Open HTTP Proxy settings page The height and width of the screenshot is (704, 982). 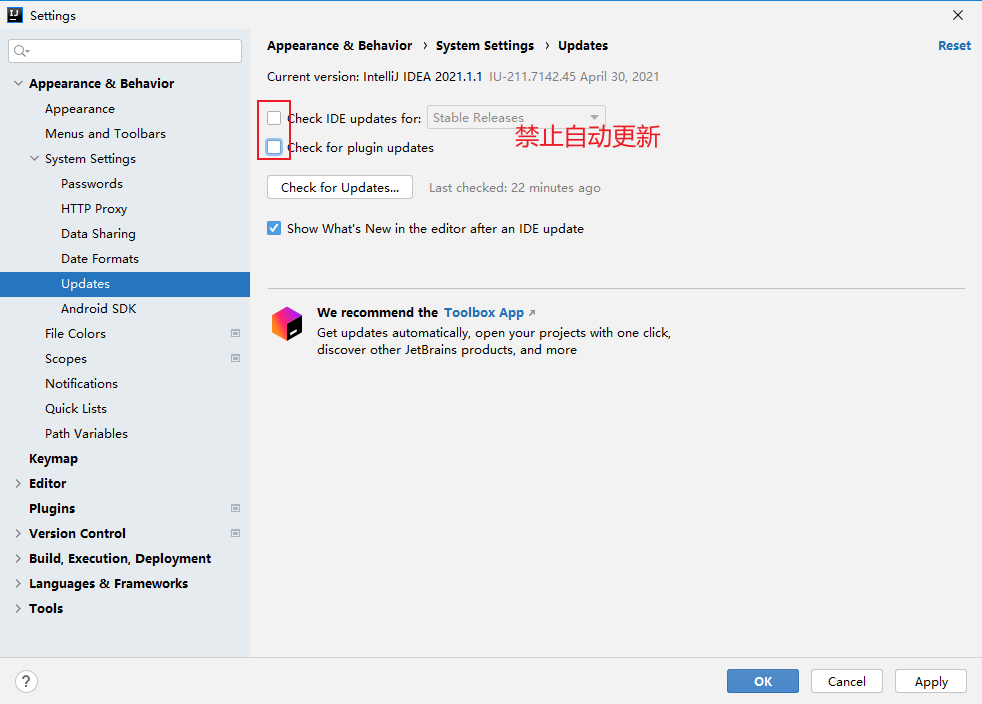click(94, 209)
